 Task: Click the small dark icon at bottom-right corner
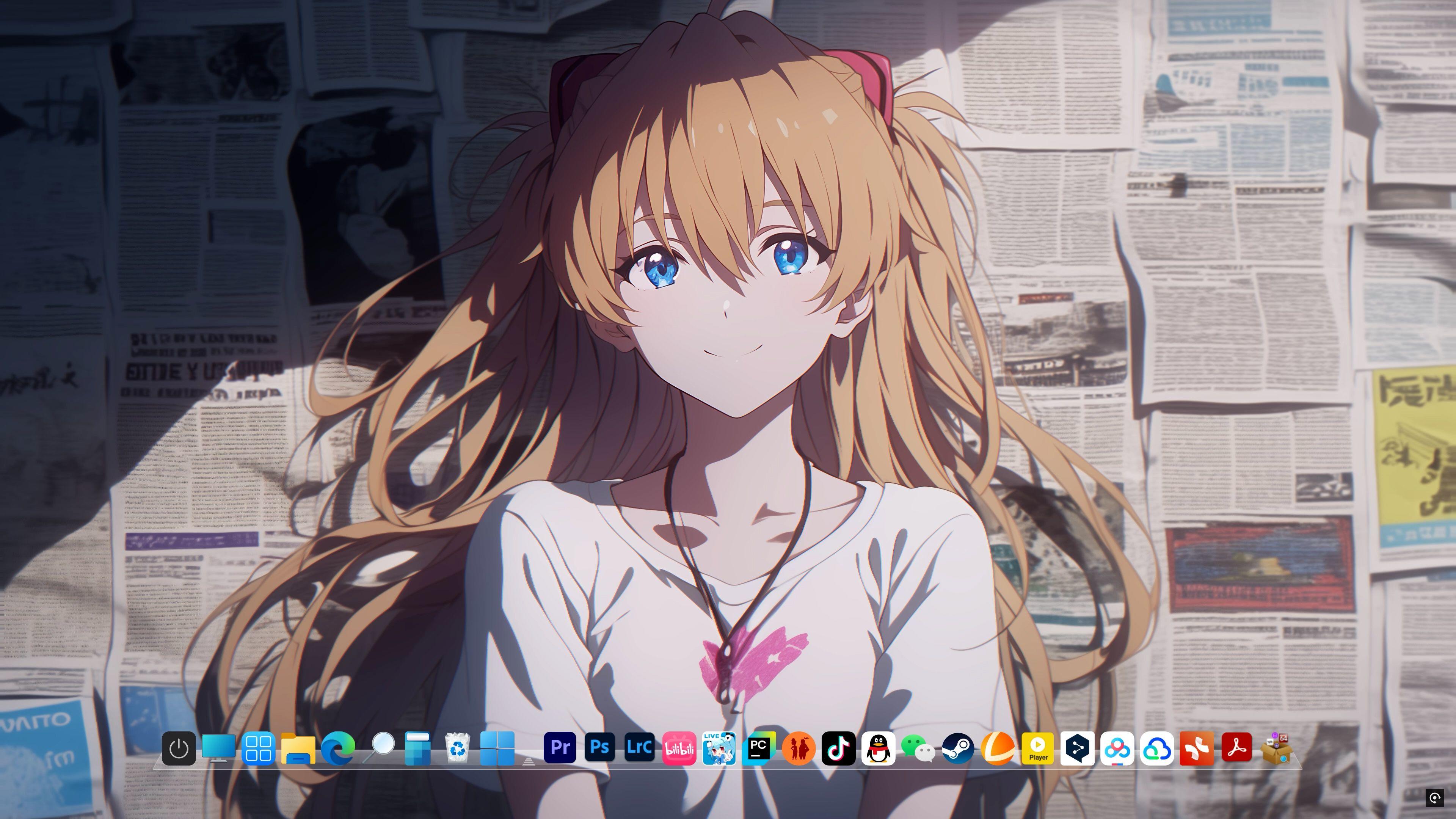1434,798
